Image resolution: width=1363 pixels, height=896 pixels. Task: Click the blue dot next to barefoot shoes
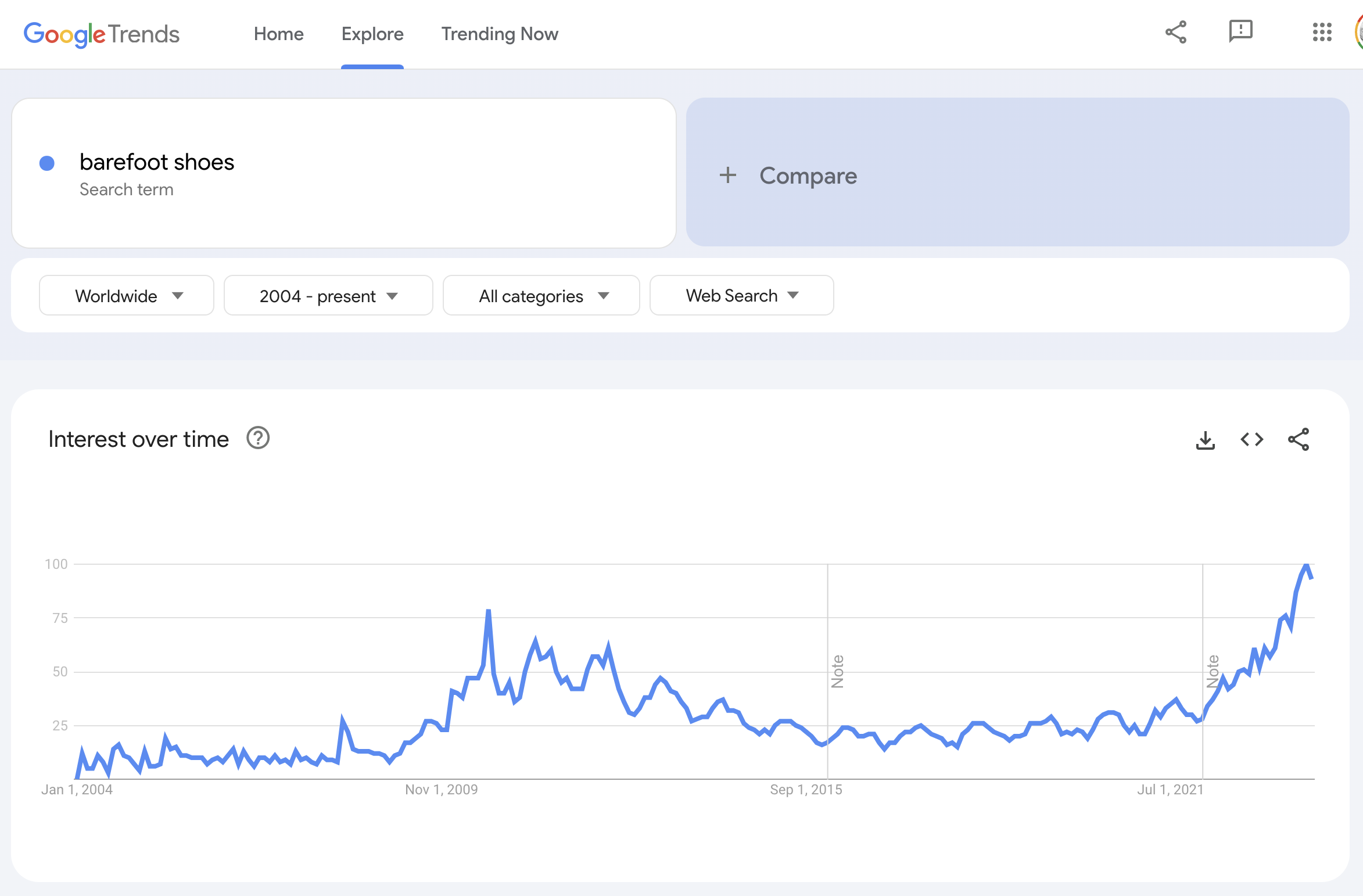point(47,163)
